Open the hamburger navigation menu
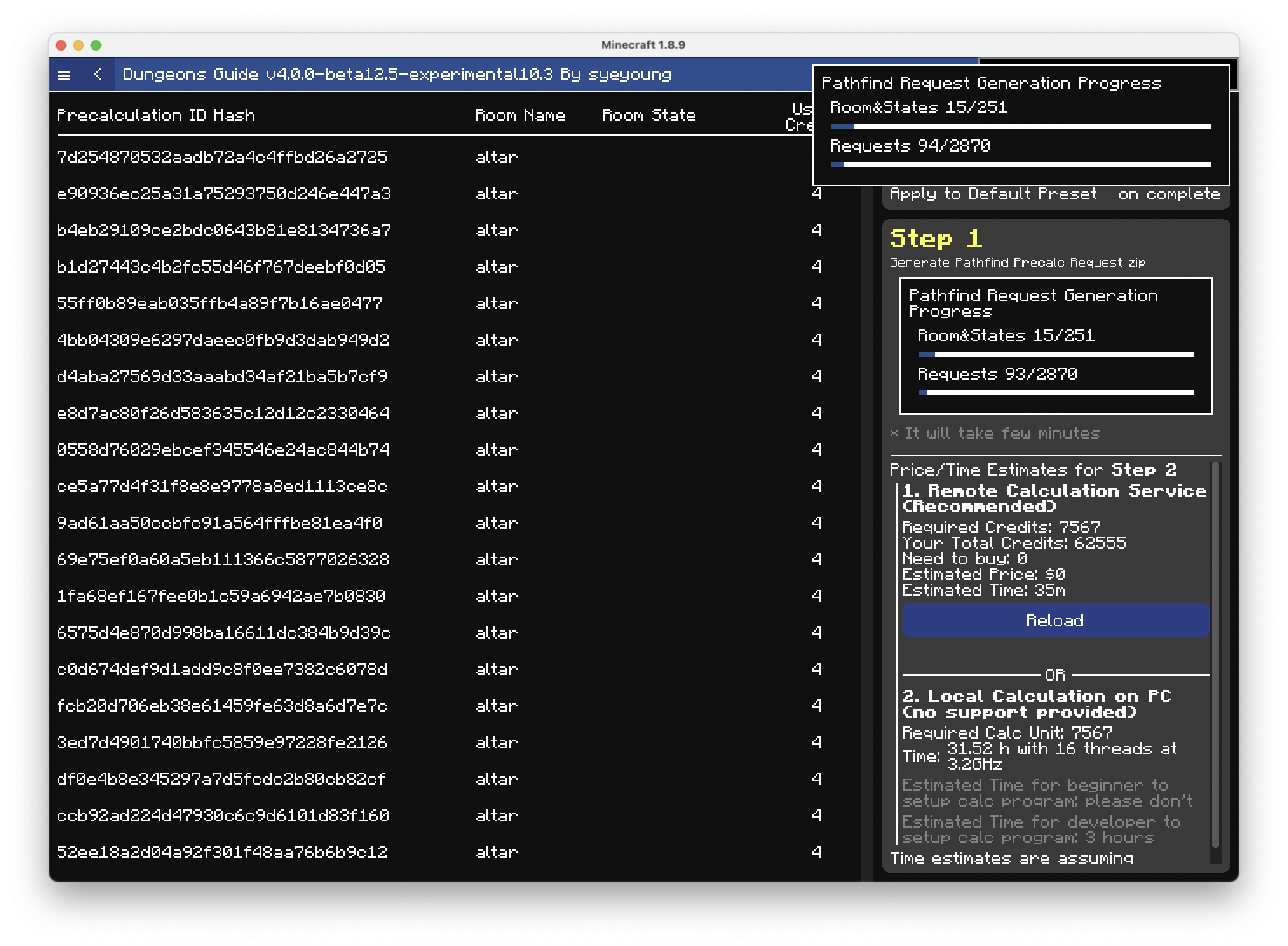 pyautogui.click(x=65, y=75)
